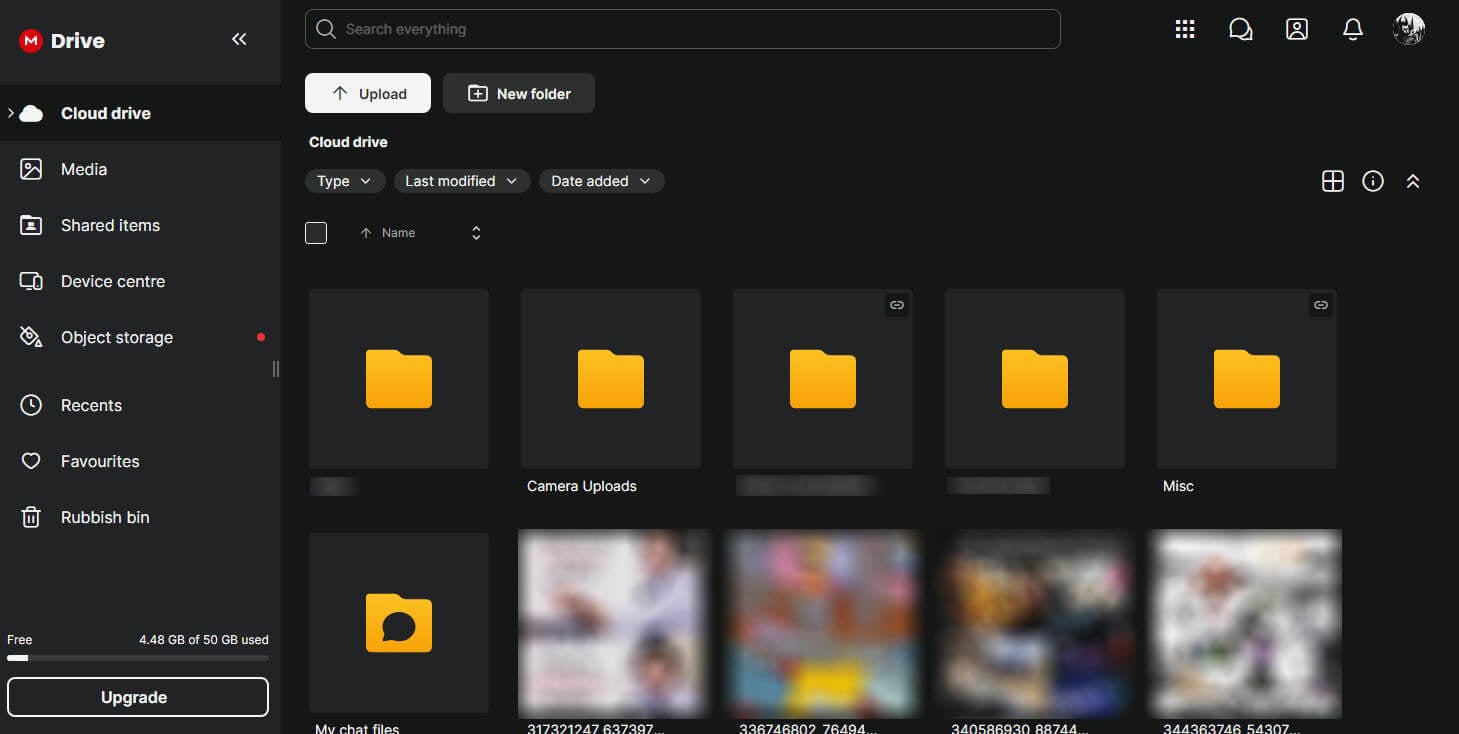Viewport: 1459px width, 734px height.
Task: Go to Media section
Action: (140, 169)
